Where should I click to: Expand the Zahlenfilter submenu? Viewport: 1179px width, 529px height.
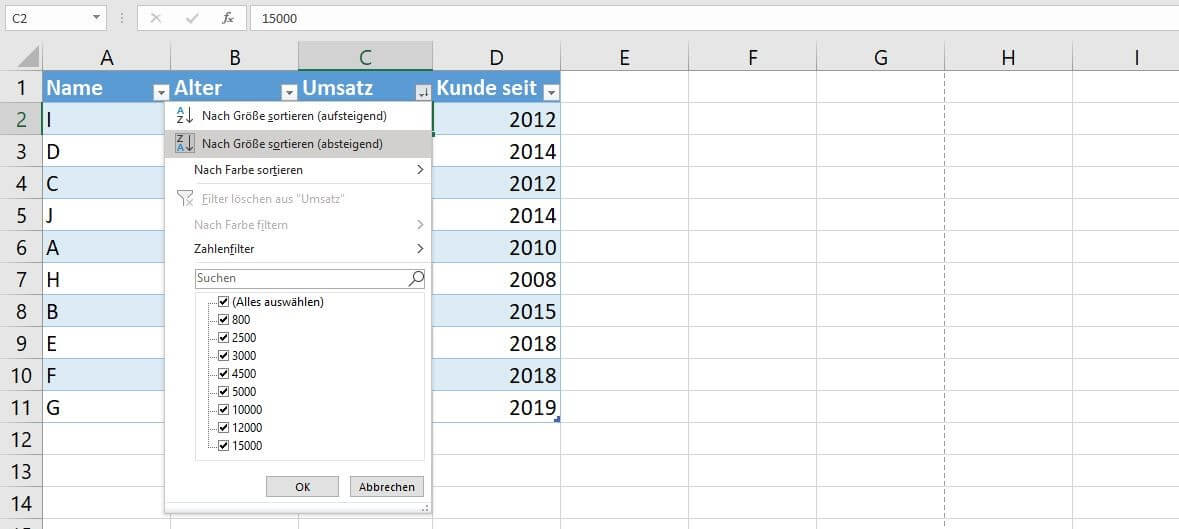[x=420, y=248]
